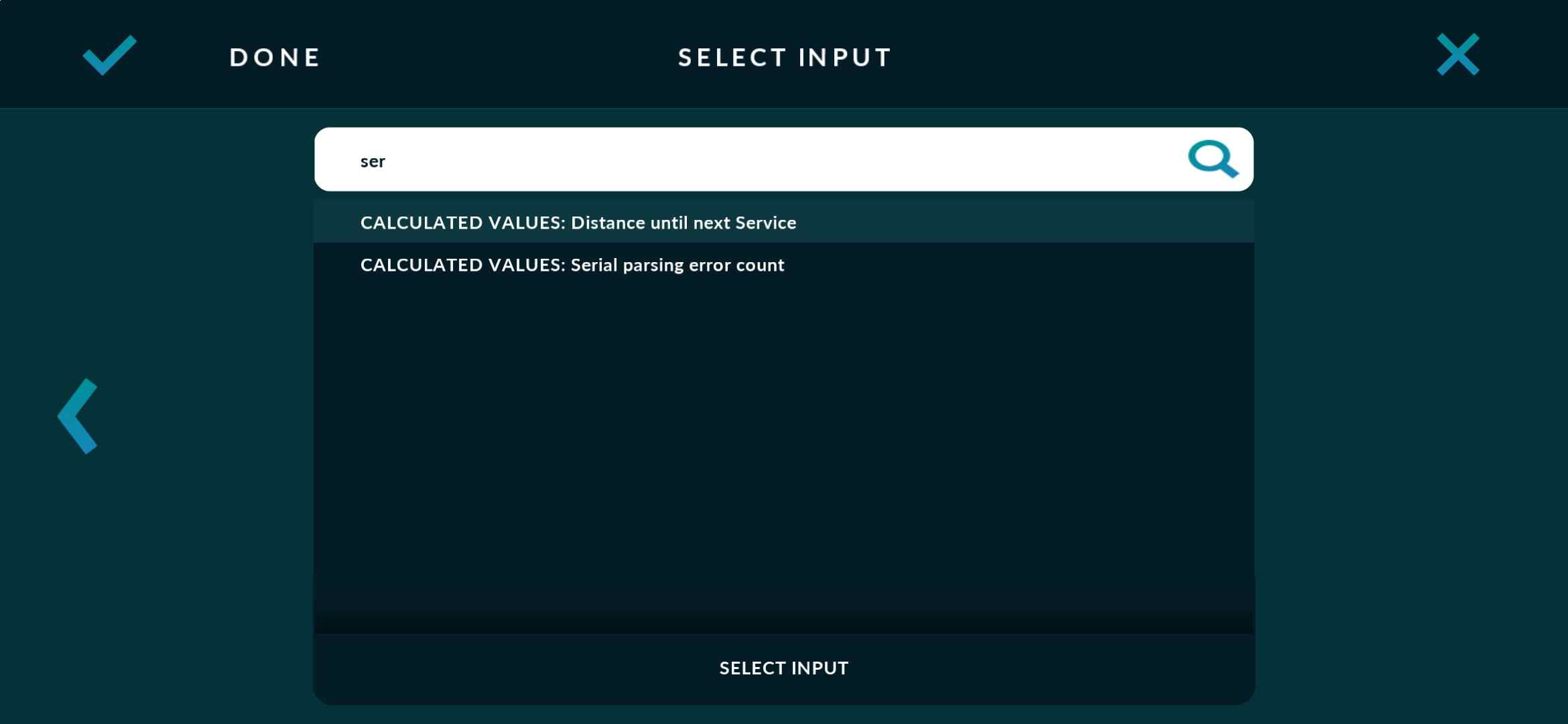Click the magnifying glass search icon
Viewport: 1568px width, 724px height.
pos(1213,159)
